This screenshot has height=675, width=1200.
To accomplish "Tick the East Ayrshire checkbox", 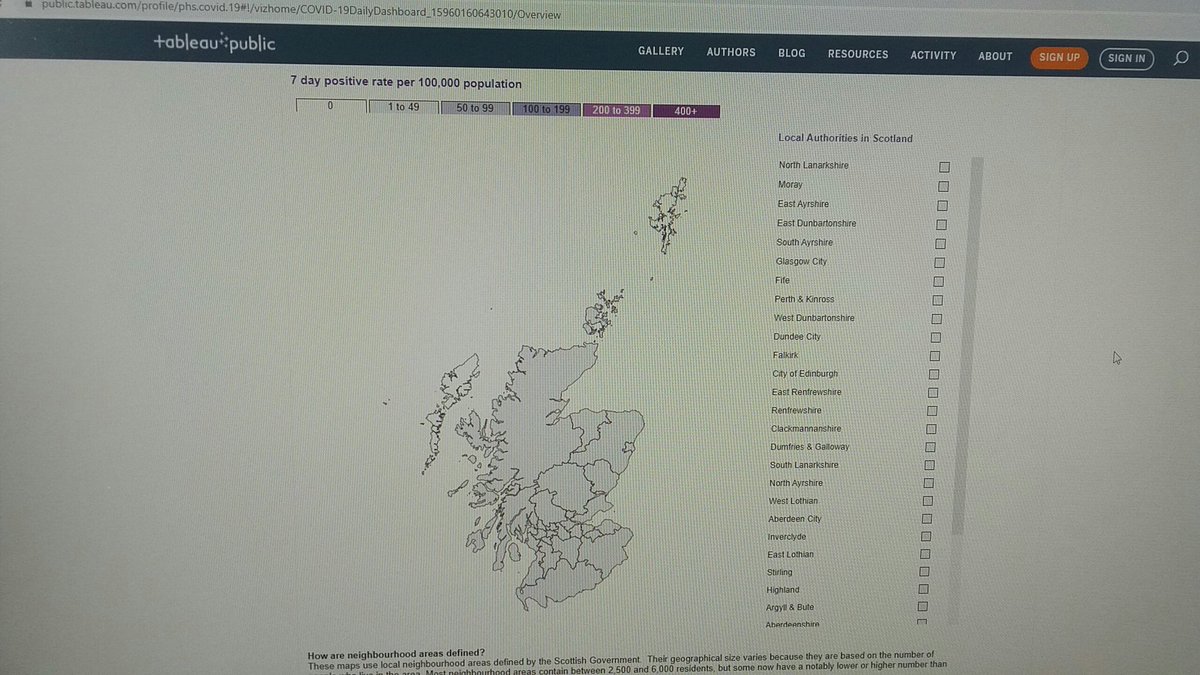I will tap(942, 205).
